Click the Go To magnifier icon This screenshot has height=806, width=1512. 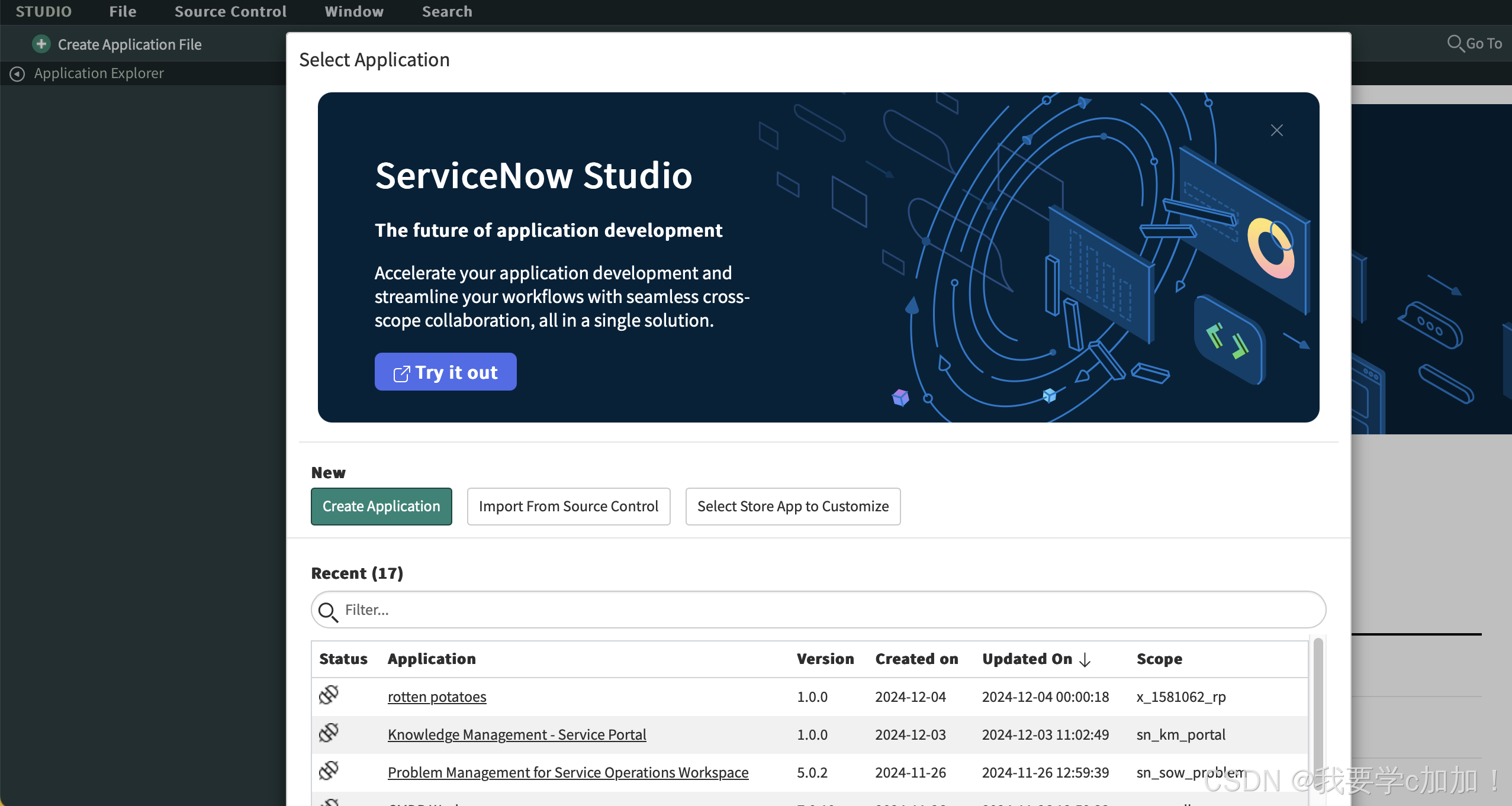click(1455, 43)
